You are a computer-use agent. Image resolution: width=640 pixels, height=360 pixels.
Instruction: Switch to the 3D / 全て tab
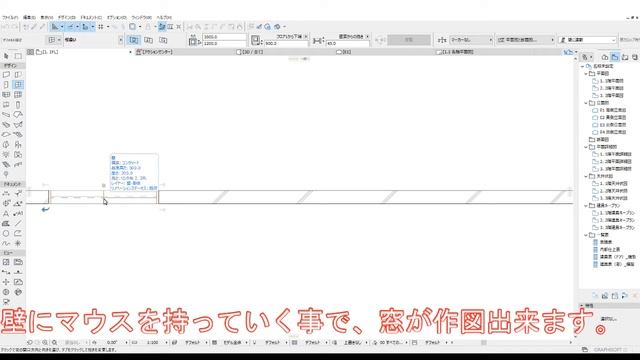250,52
